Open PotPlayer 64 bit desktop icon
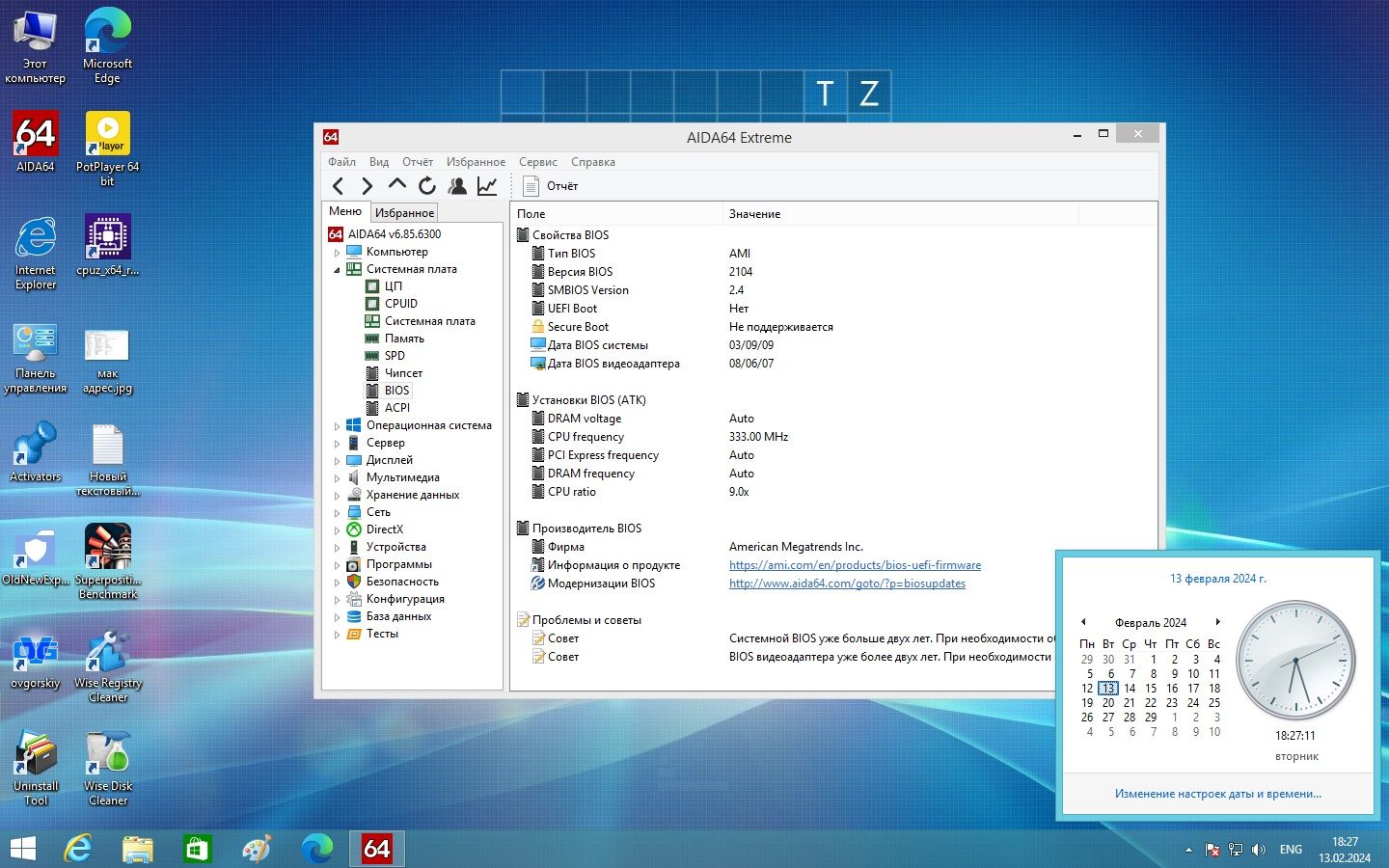The height and width of the screenshot is (868, 1389). (x=107, y=149)
